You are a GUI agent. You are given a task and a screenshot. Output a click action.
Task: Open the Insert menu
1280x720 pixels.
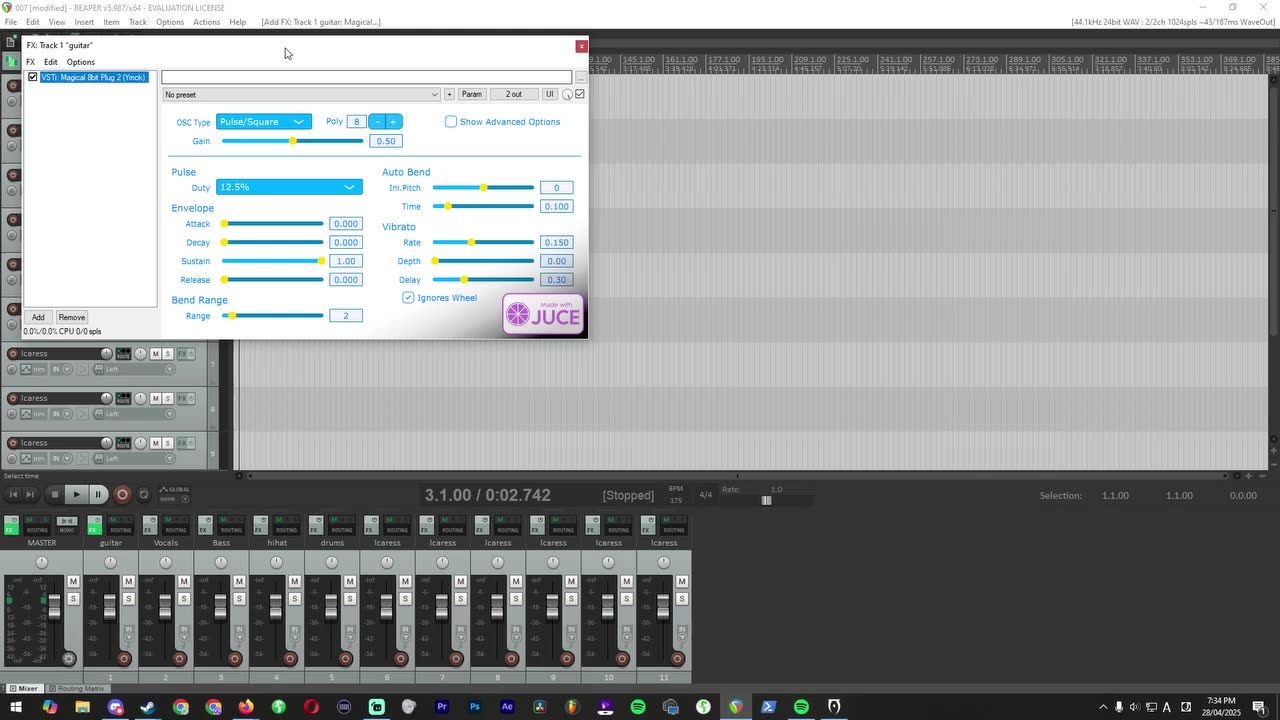(x=84, y=22)
